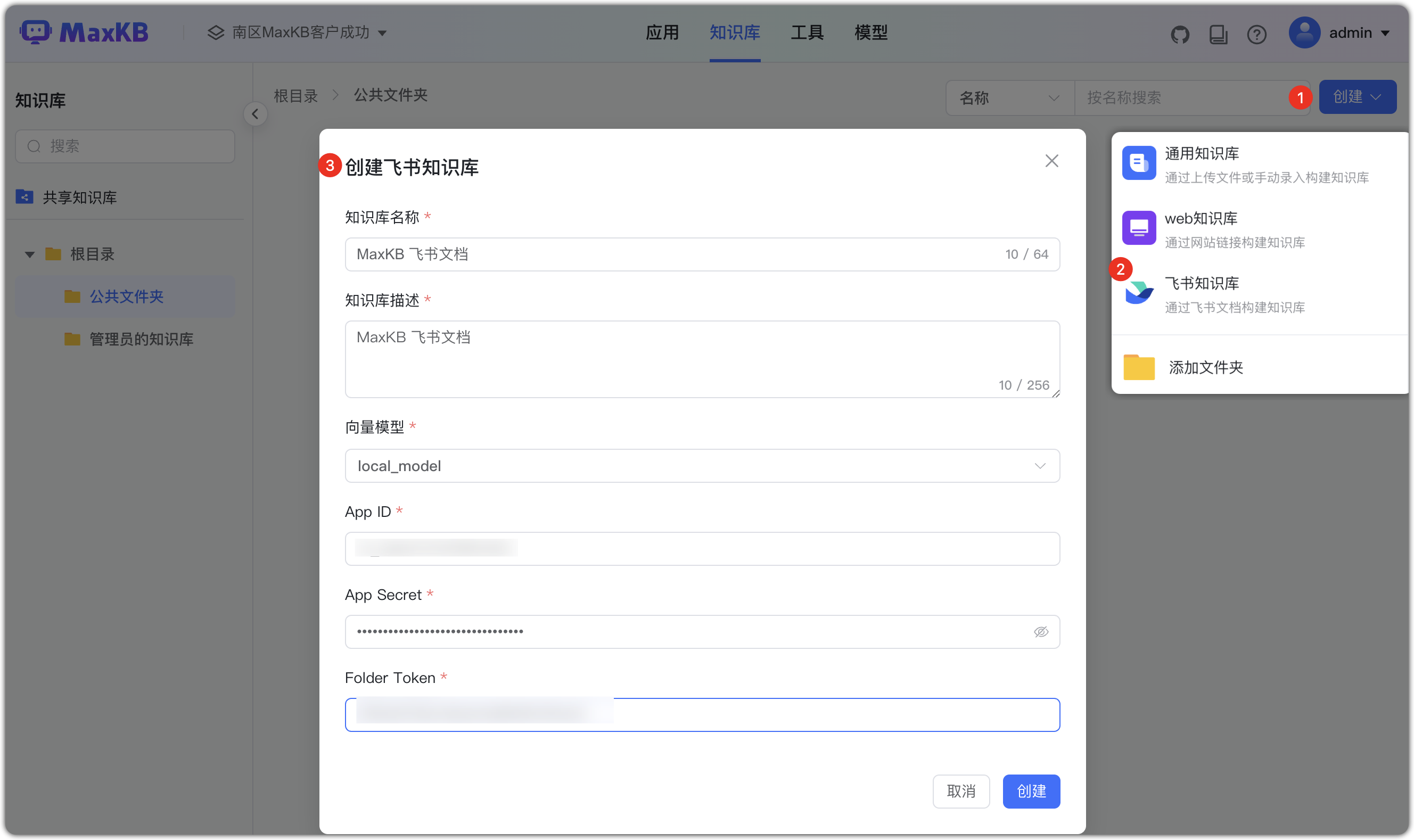Click the 添加文件夹 folder icon

click(x=1138, y=367)
